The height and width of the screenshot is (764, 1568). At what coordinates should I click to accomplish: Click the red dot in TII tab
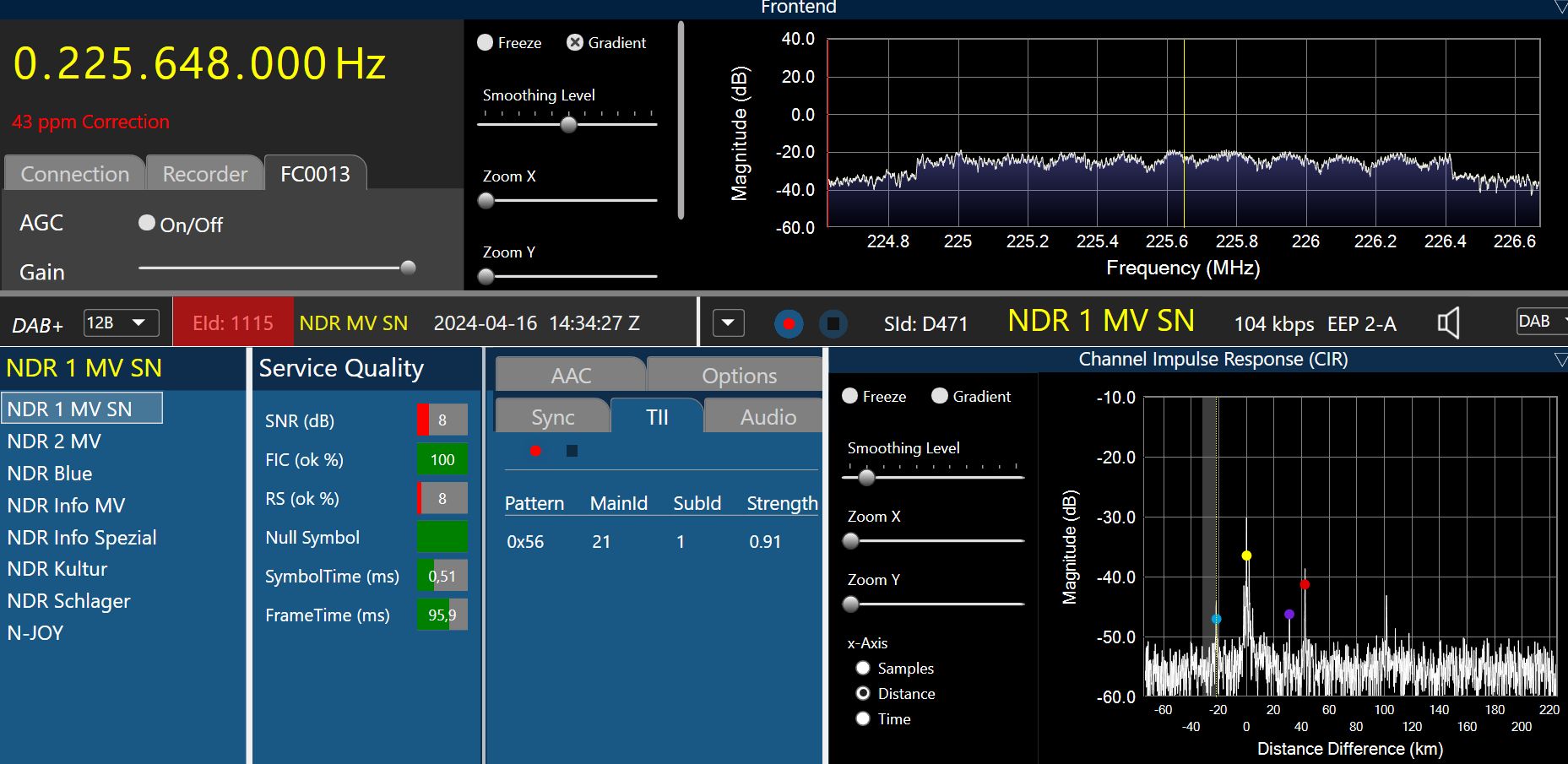[535, 451]
